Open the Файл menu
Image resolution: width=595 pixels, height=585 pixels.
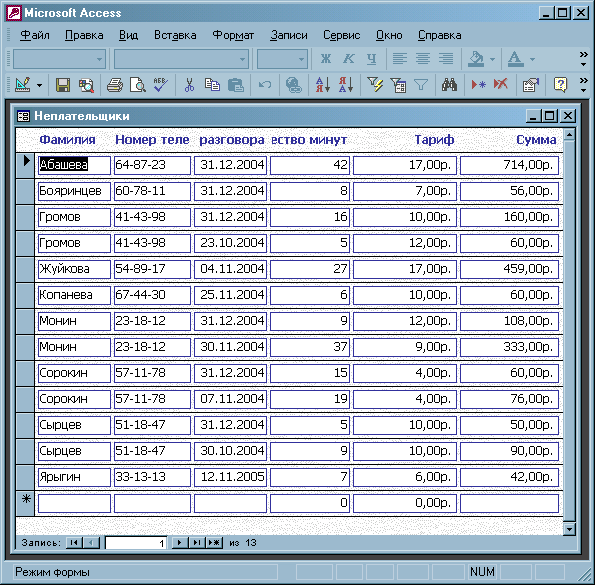tap(35, 35)
